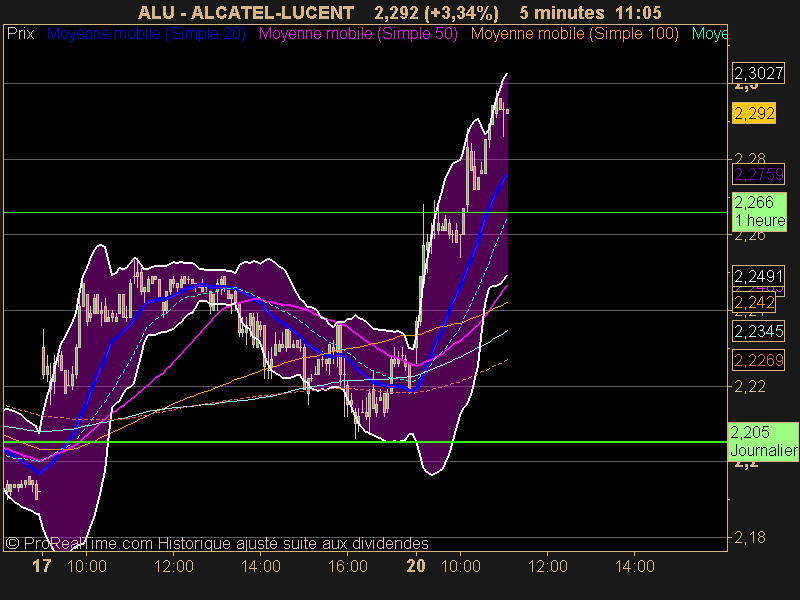Click the green 2,205 Journalier level tag
Viewport: 800px width, 600px height.
click(764, 442)
